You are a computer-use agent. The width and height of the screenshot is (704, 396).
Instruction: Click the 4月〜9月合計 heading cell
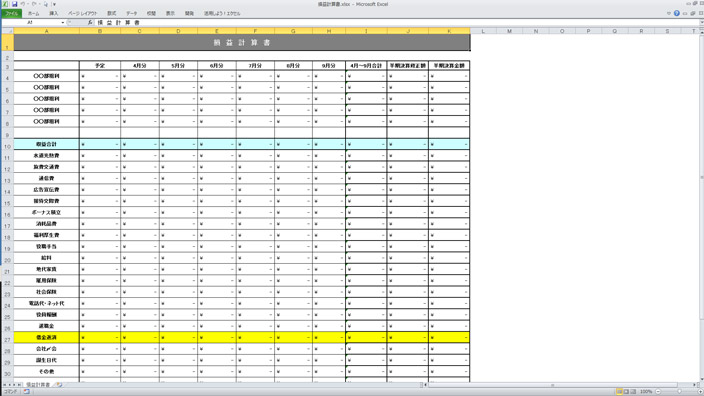(366, 66)
